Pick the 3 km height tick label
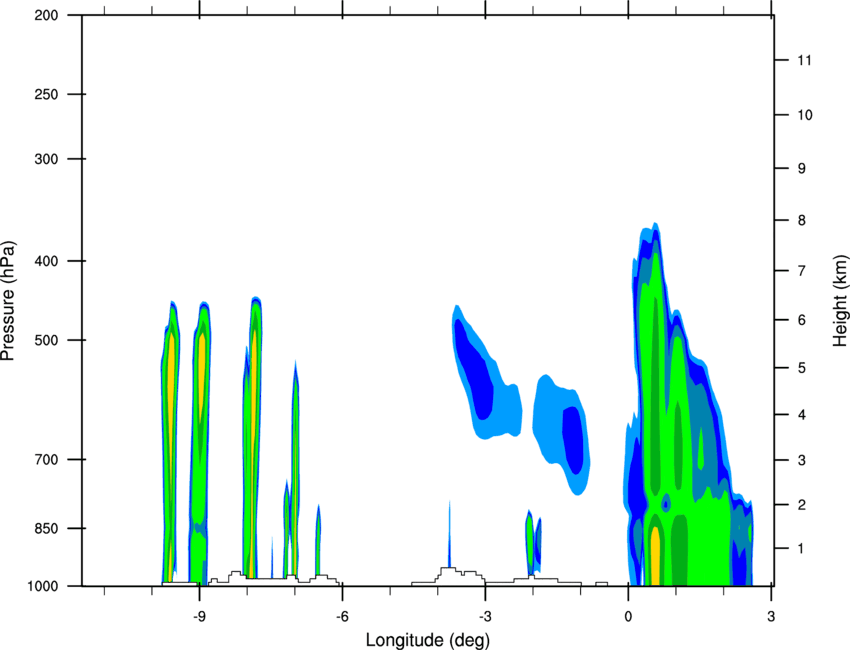 coord(802,460)
